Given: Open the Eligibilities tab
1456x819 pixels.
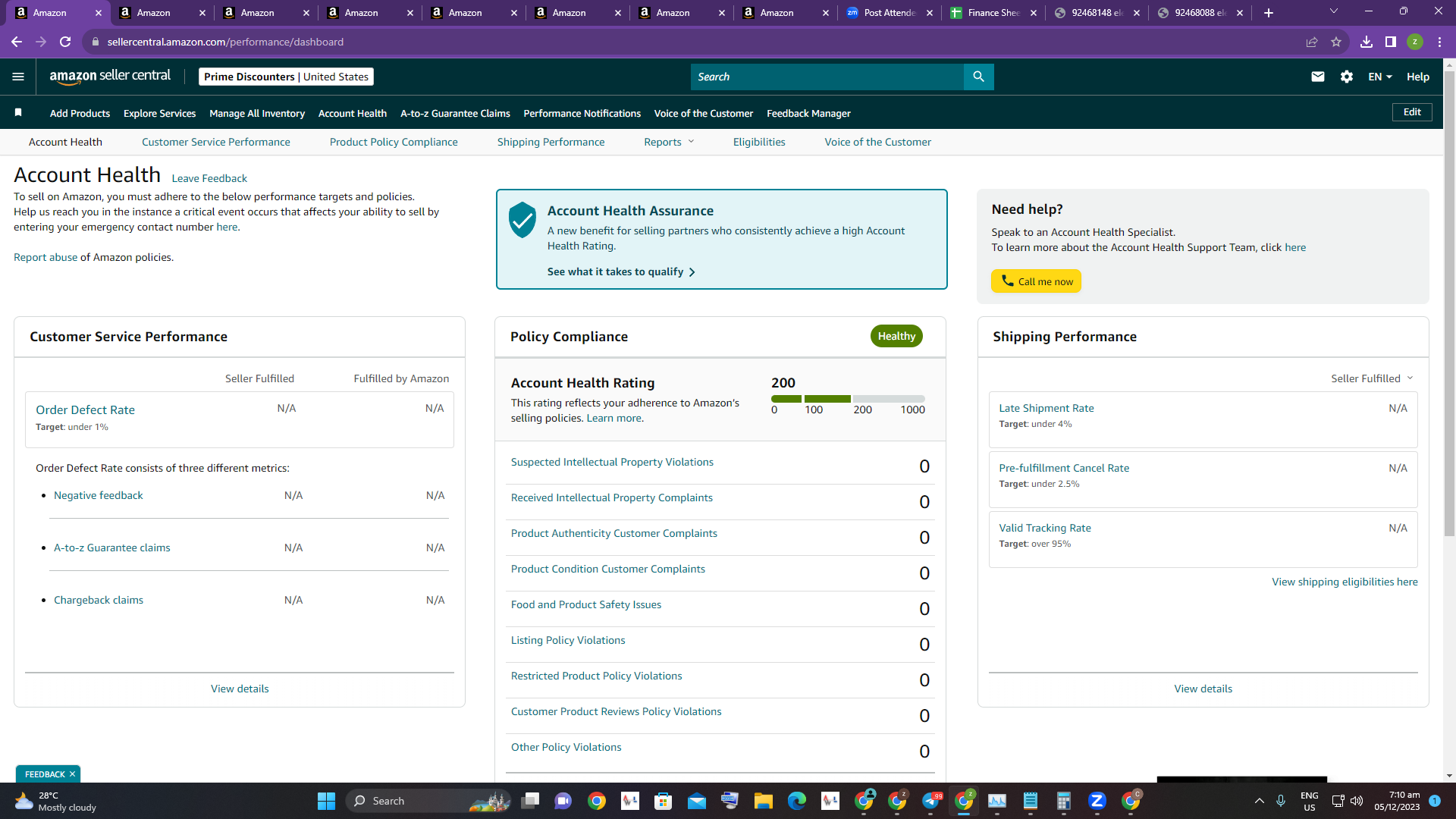Looking at the screenshot, I should [x=759, y=142].
